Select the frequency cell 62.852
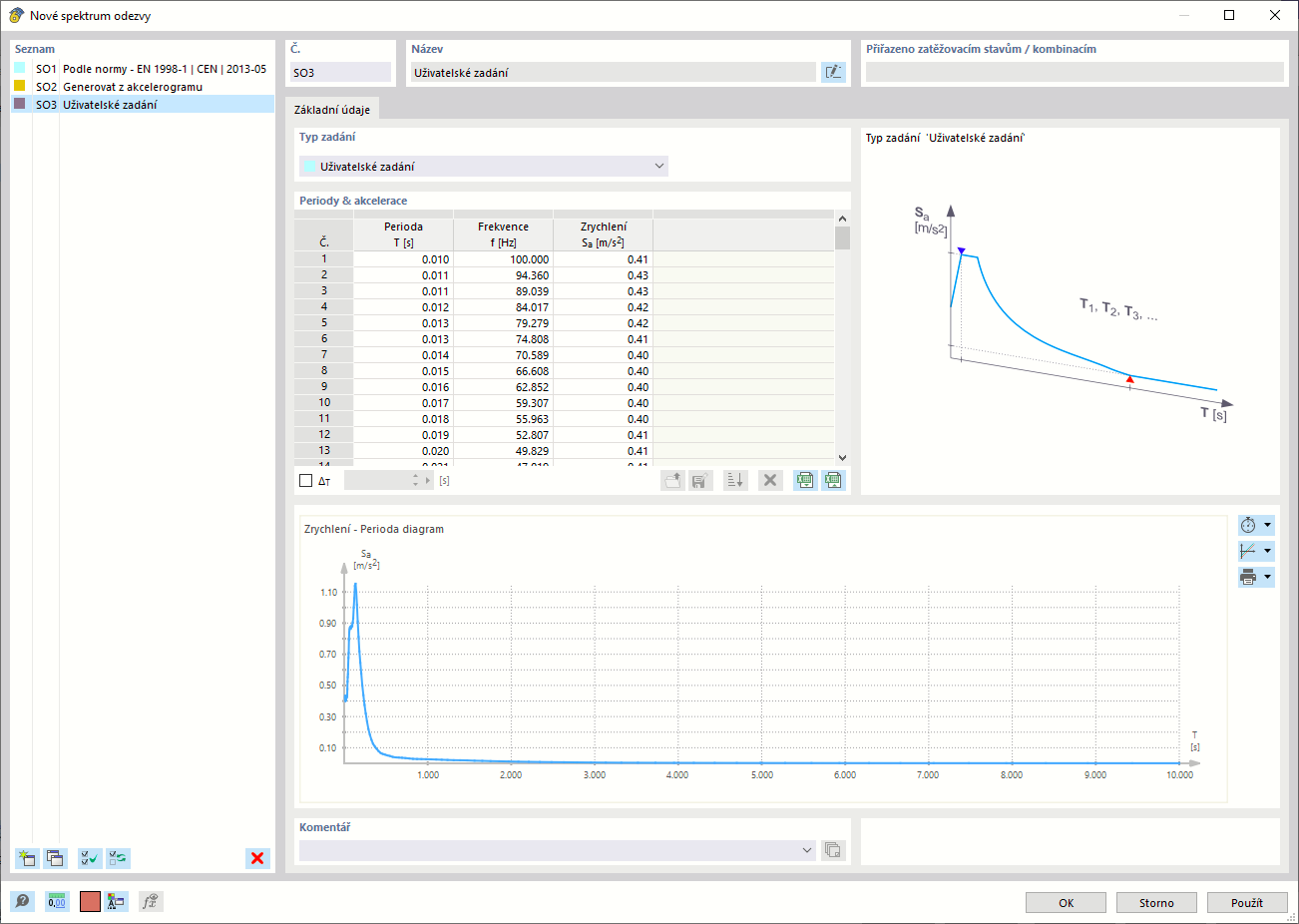Image resolution: width=1299 pixels, height=924 pixels. 503,387
